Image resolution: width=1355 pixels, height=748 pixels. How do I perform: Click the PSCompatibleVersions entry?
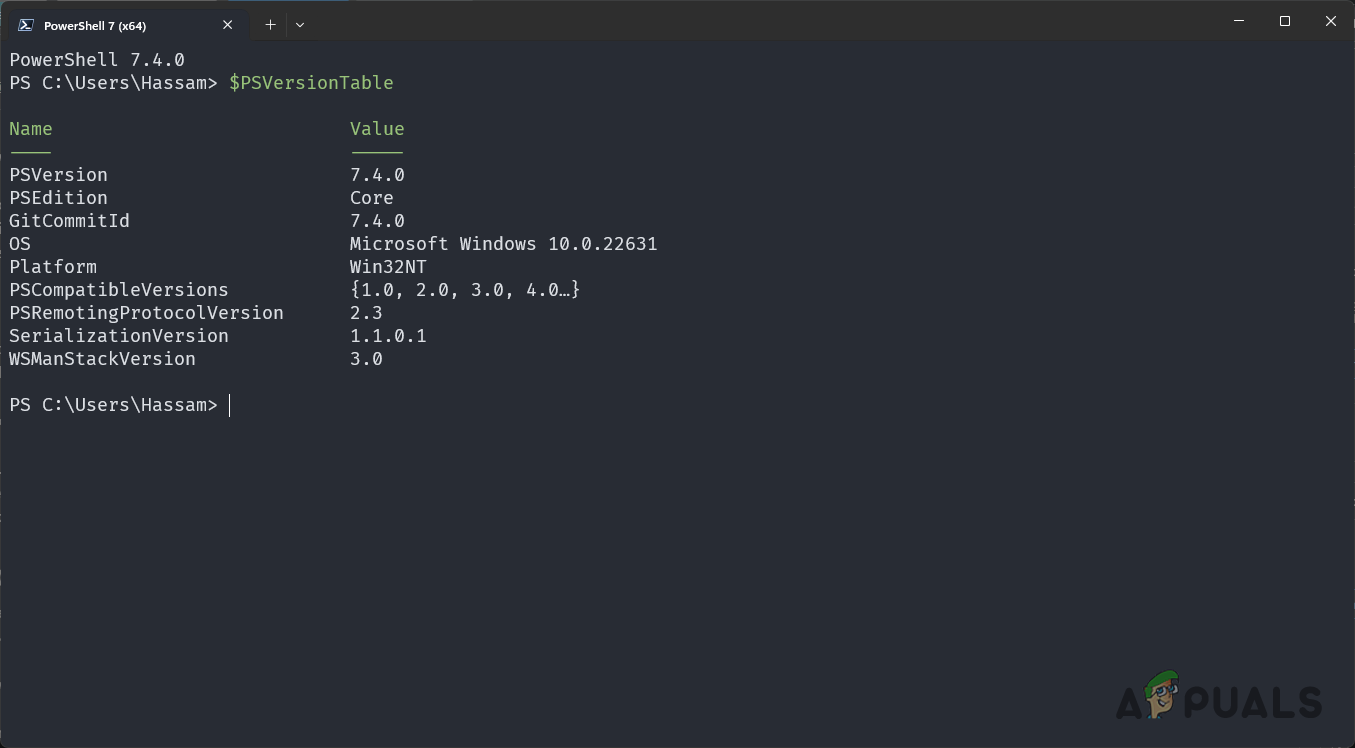pos(118,289)
